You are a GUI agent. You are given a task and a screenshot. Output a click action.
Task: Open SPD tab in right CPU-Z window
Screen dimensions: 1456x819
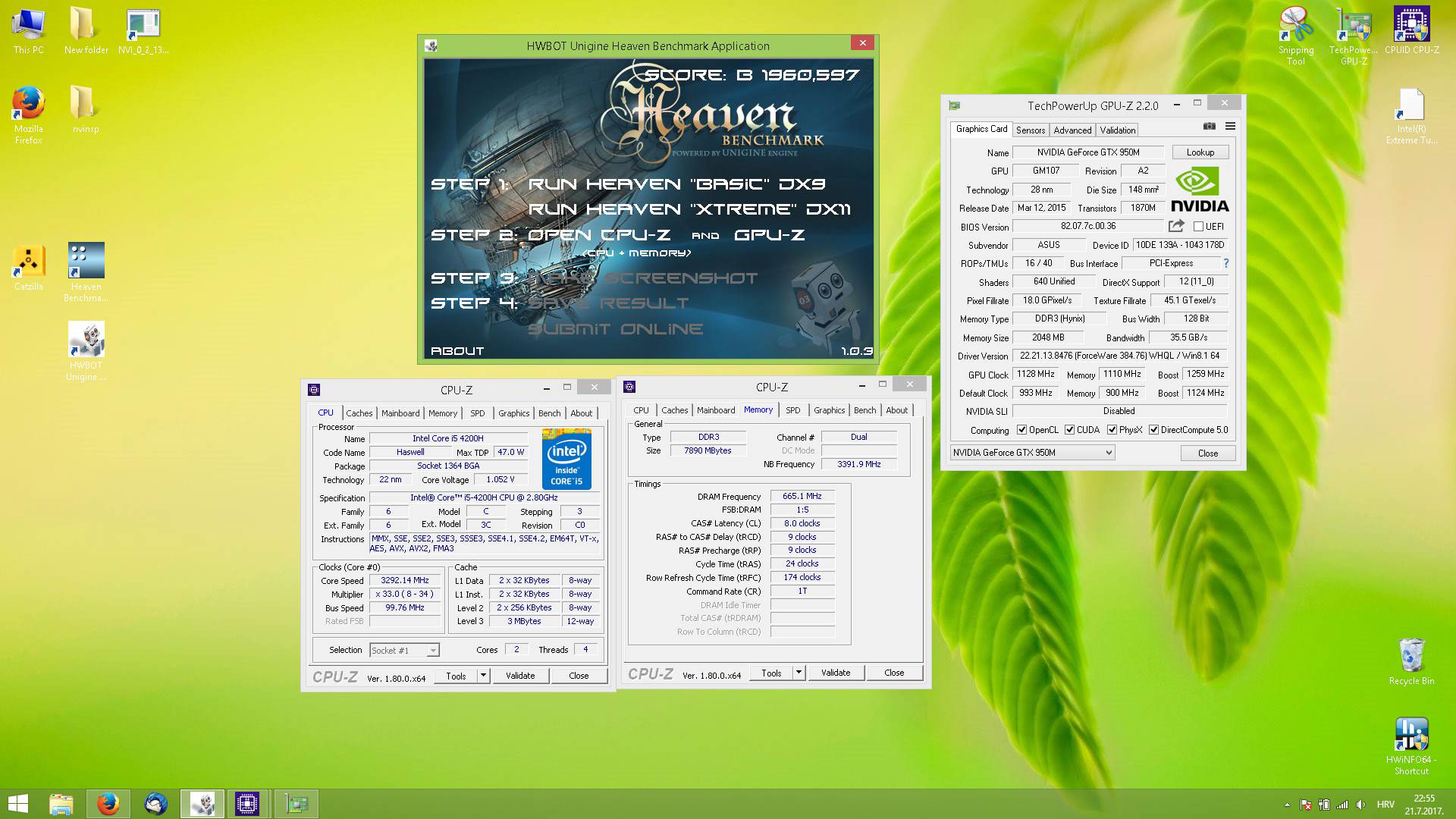click(793, 410)
